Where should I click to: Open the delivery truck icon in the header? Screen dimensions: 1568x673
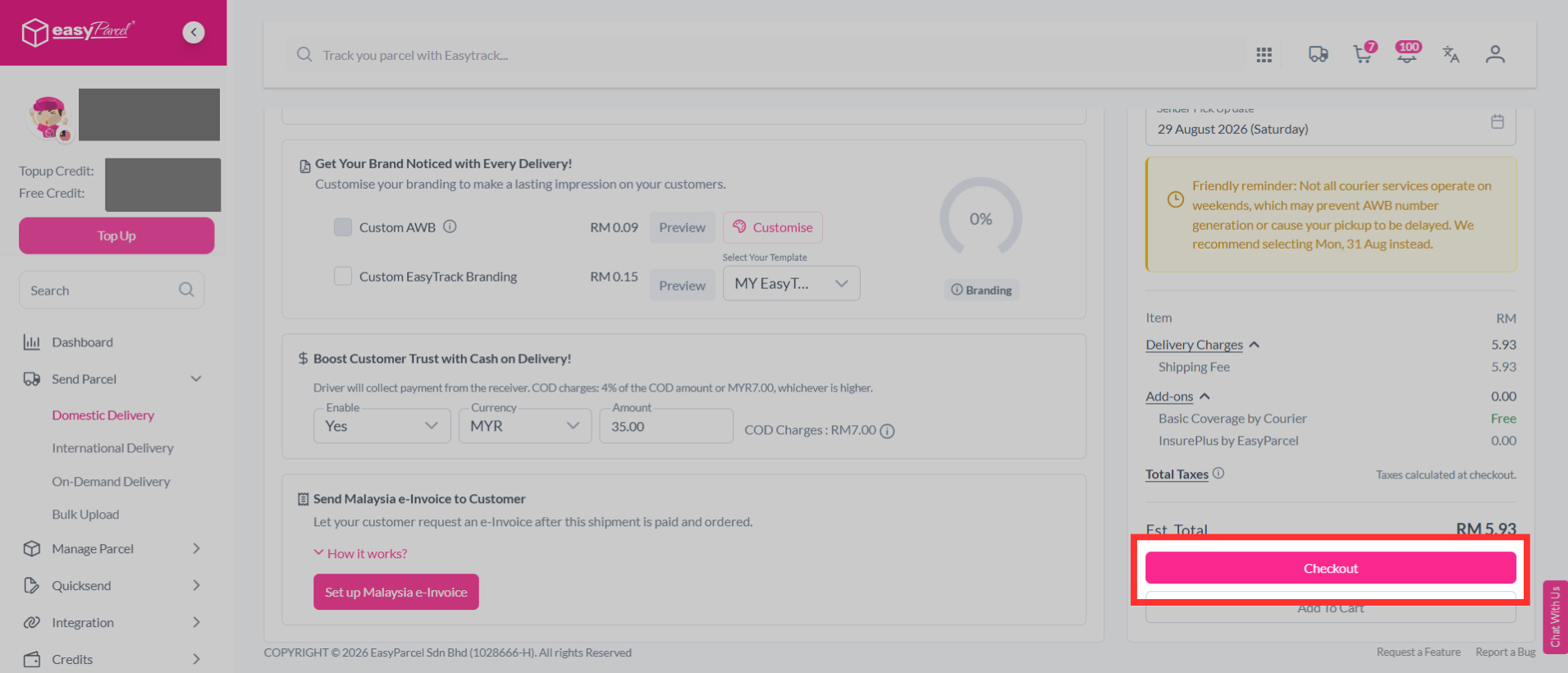click(x=1318, y=54)
